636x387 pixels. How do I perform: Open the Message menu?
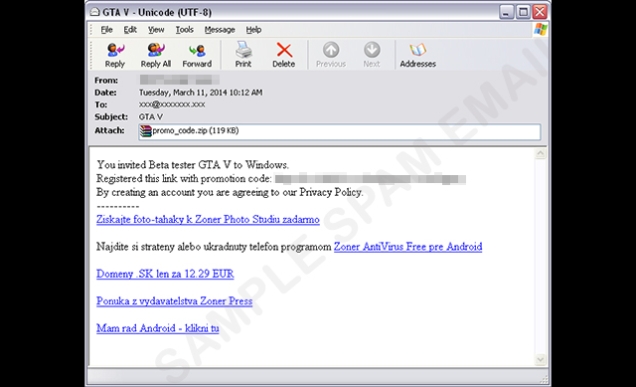(x=220, y=30)
